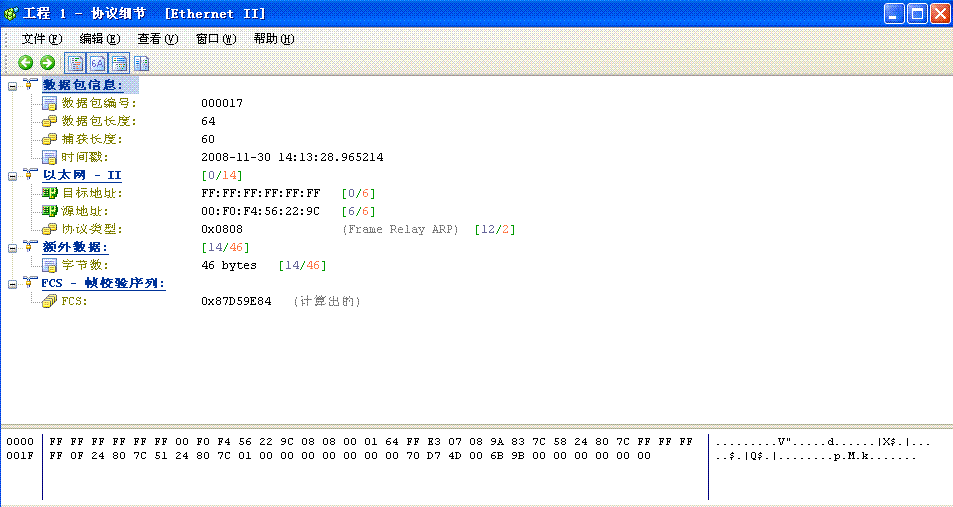The width and height of the screenshot is (953, 507).
Task: Click the 捕获长度 row icon
Action: (x=49, y=139)
